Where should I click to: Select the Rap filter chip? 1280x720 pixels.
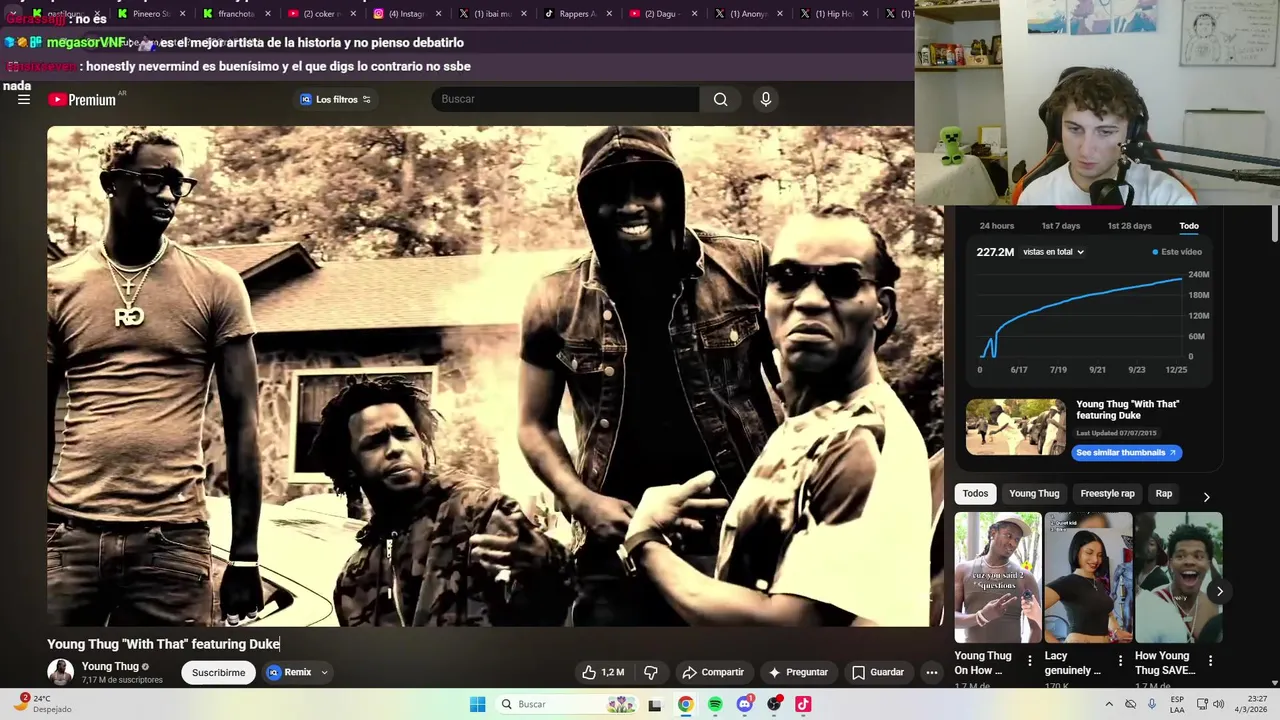coord(1164,493)
